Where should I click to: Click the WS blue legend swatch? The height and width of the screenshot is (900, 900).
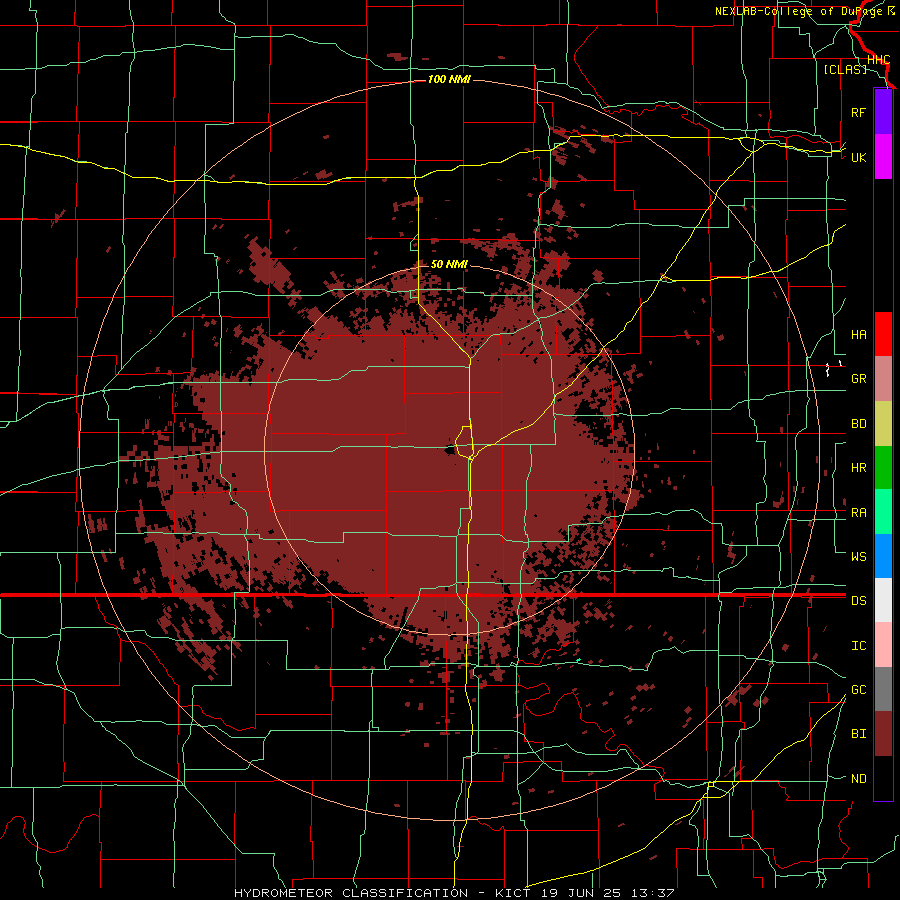(x=883, y=556)
